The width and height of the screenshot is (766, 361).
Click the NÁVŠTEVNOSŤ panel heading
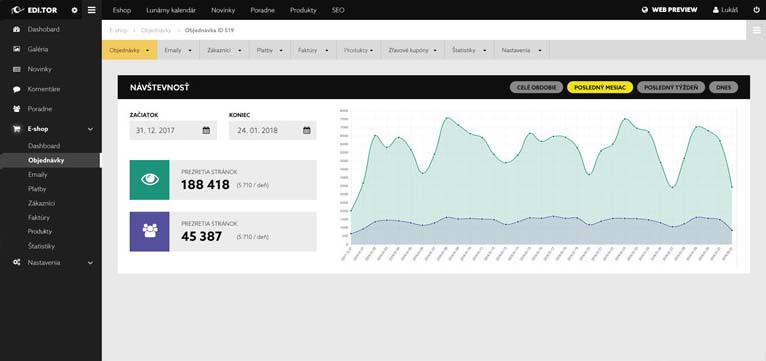[159, 87]
